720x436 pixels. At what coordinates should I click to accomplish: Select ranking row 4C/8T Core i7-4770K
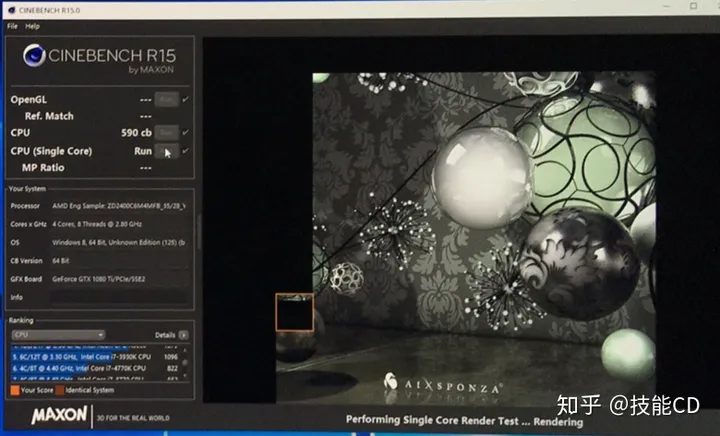click(95, 368)
